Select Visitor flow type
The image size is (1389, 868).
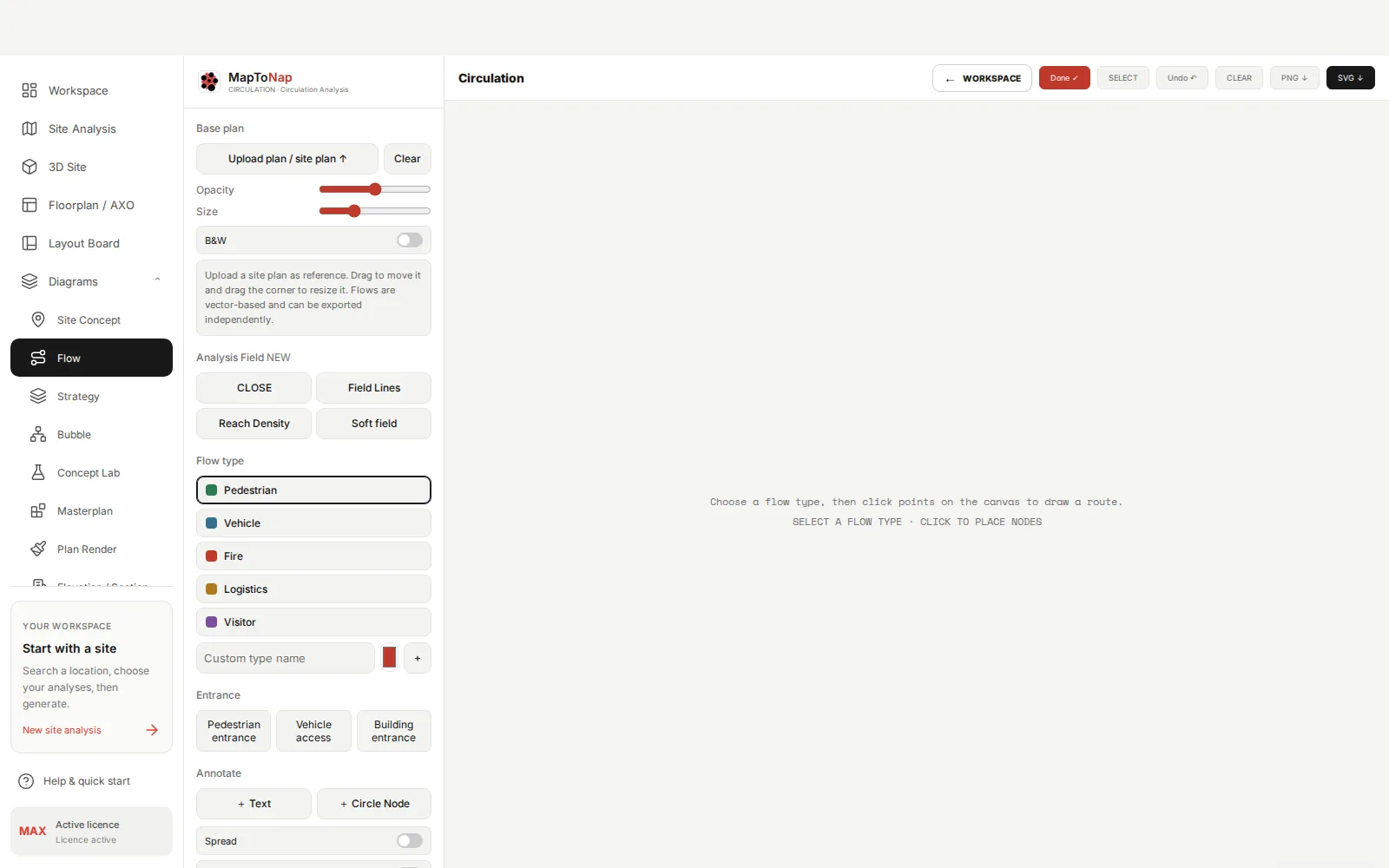(x=313, y=622)
